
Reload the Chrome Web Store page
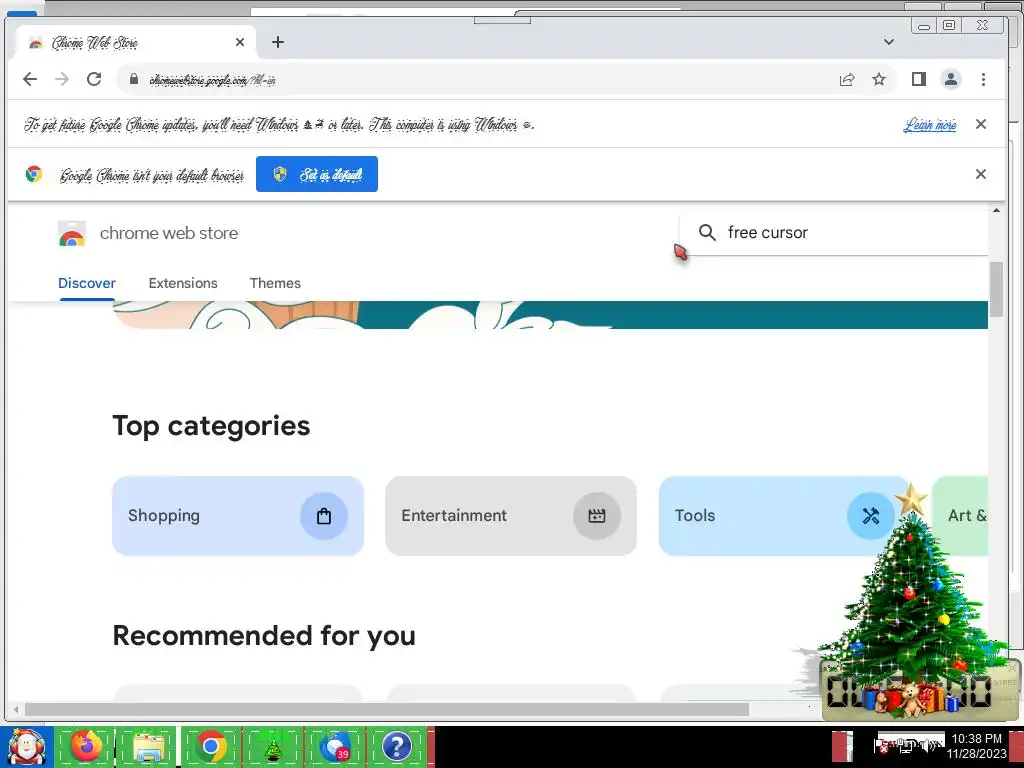point(94,80)
